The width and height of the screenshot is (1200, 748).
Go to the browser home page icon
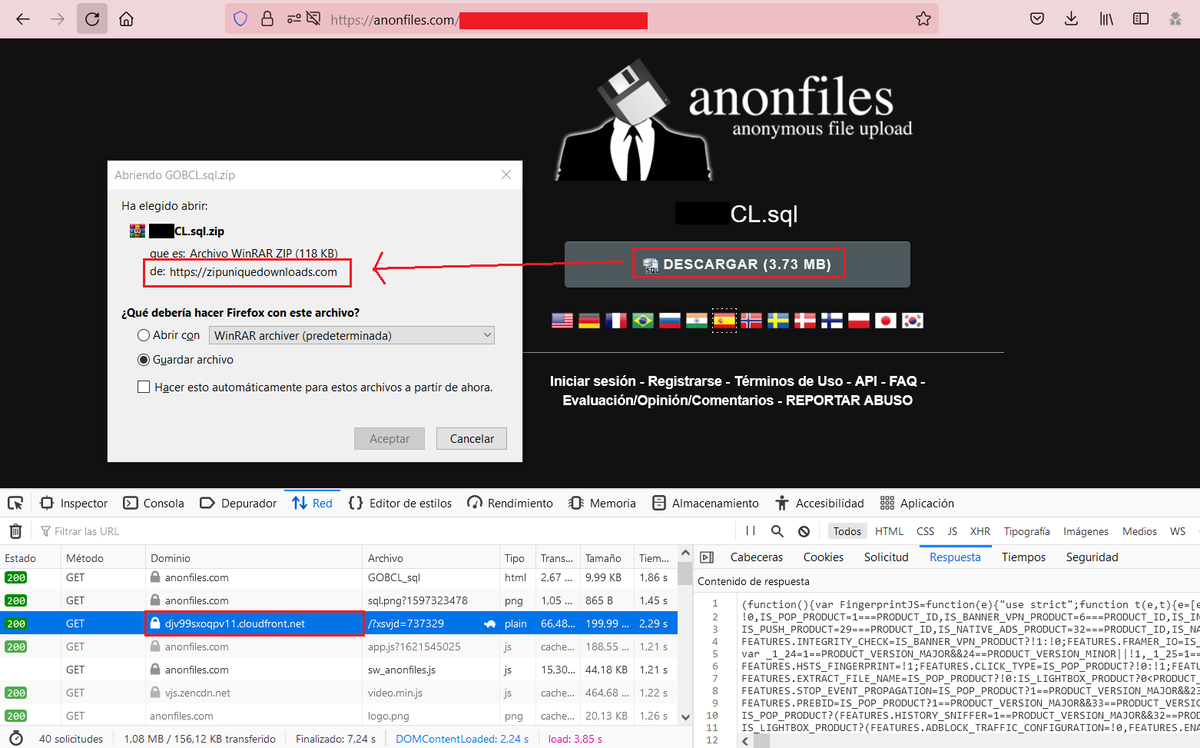[126, 19]
